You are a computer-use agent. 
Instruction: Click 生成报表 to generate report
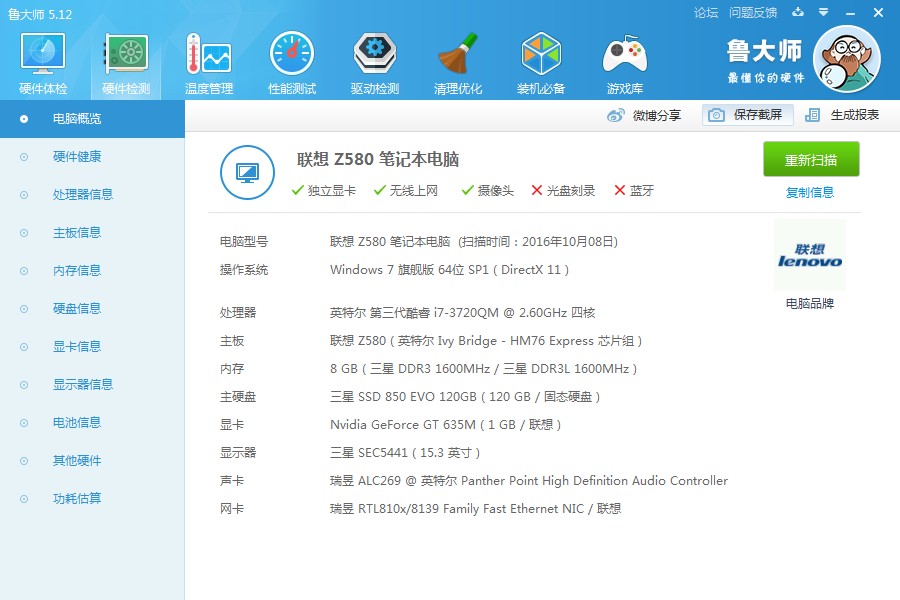[x=855, y=115]
